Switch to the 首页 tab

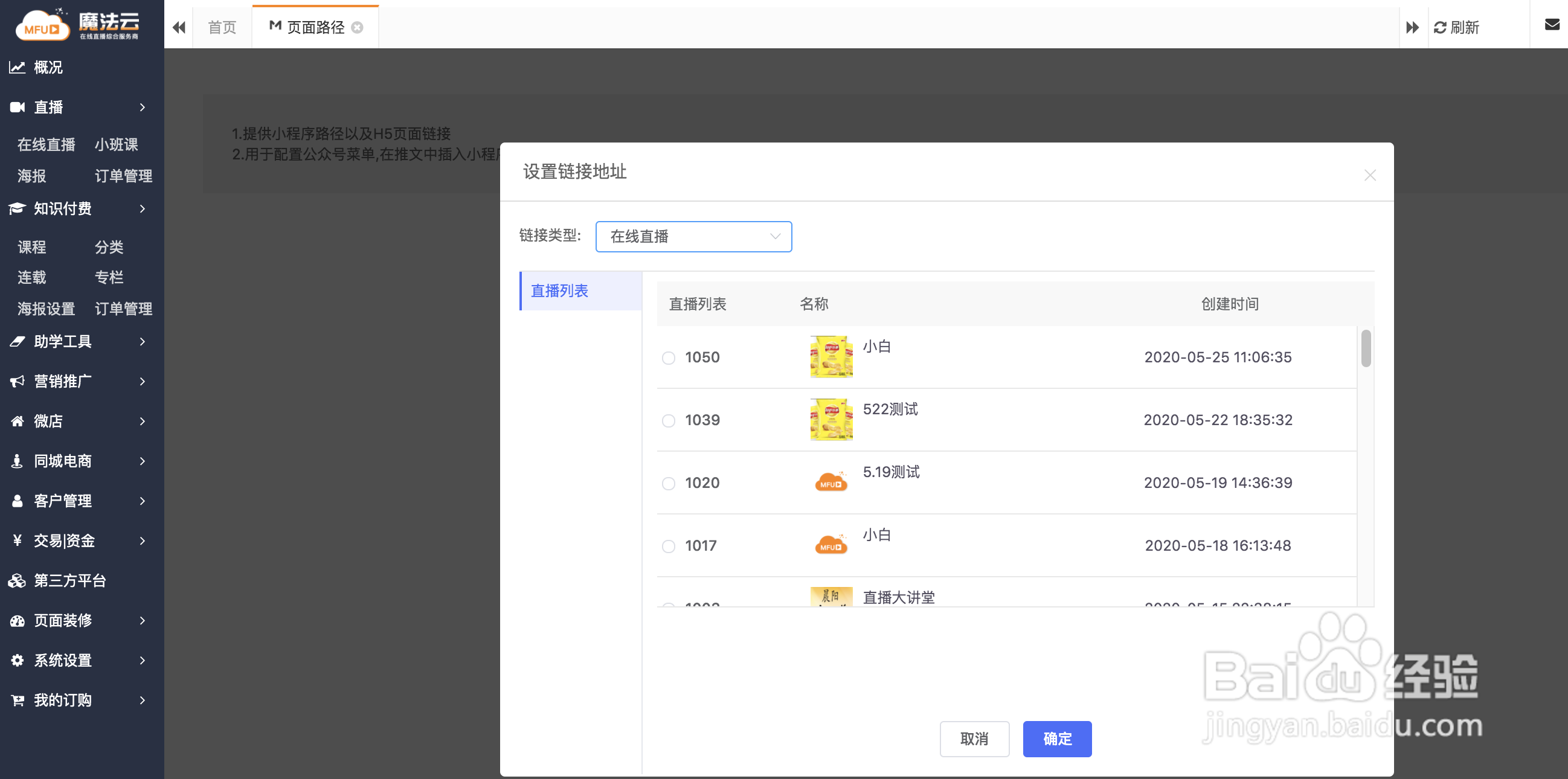(222, 27)
